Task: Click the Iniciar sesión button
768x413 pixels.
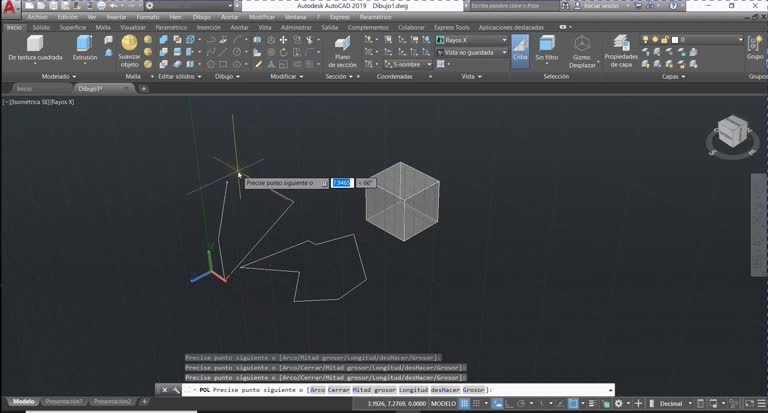Action: [601, 6]
